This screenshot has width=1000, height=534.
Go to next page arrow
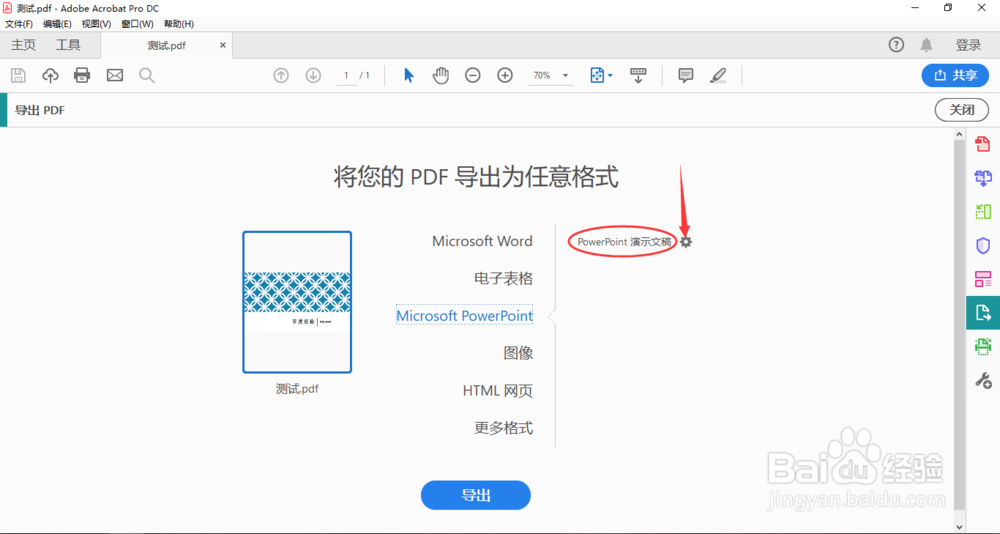tap(313, 75)
